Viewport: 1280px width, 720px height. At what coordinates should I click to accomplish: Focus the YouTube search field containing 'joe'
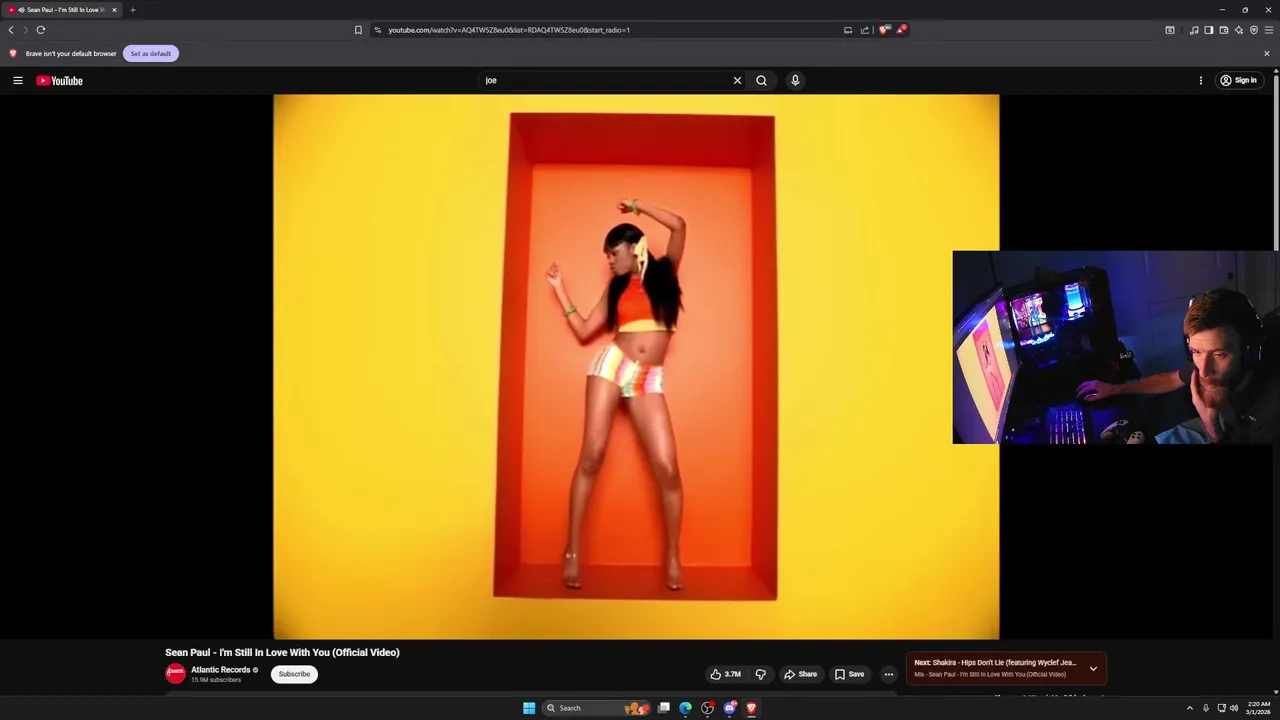(605, 80)
